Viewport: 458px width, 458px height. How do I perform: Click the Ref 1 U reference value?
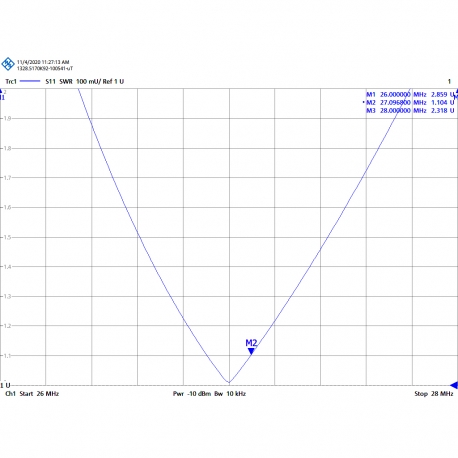(x=113, y=81)
